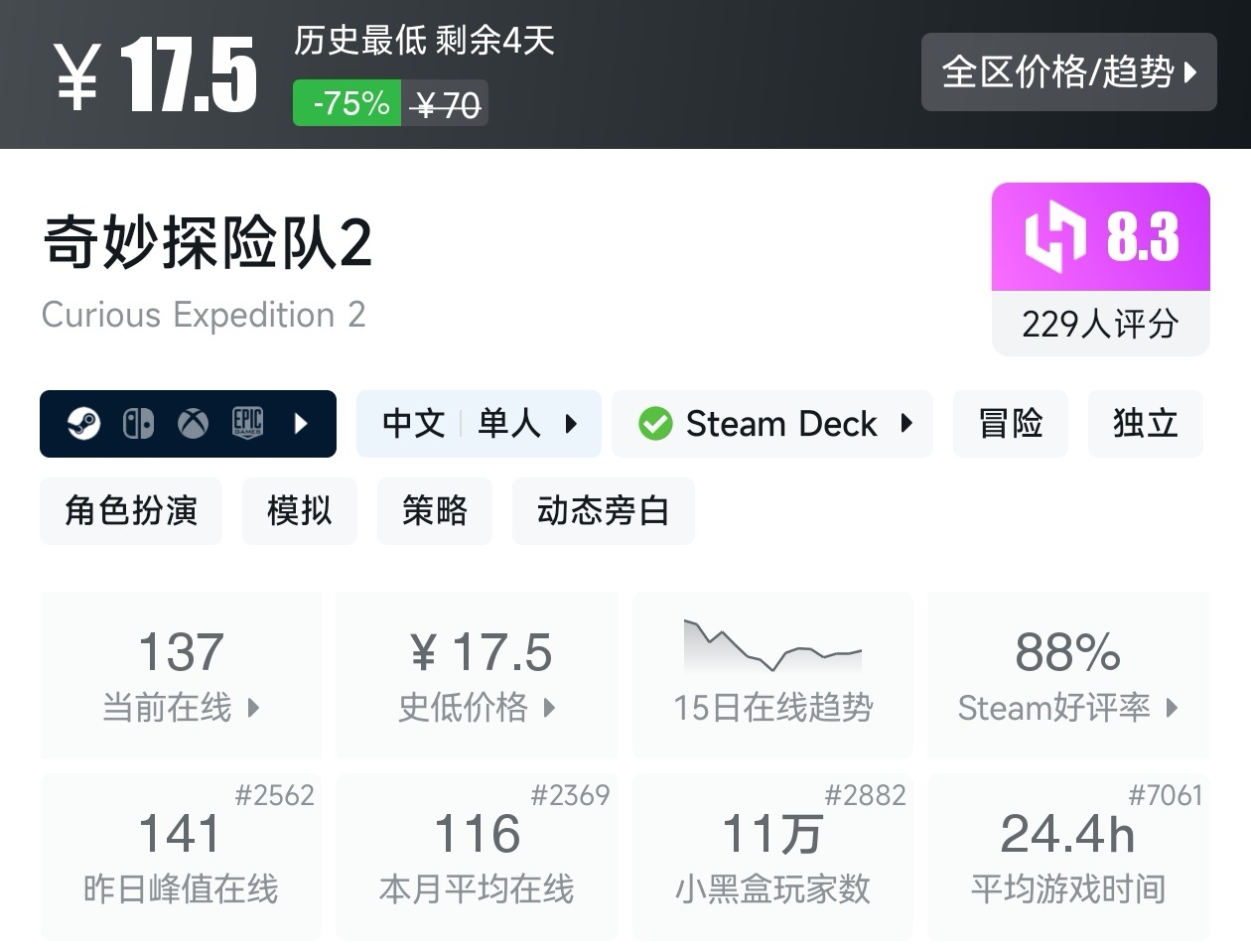1251x952 pixels.
Task: View the 15日在线趋势 trend chart
Action: tap(772, 675)
